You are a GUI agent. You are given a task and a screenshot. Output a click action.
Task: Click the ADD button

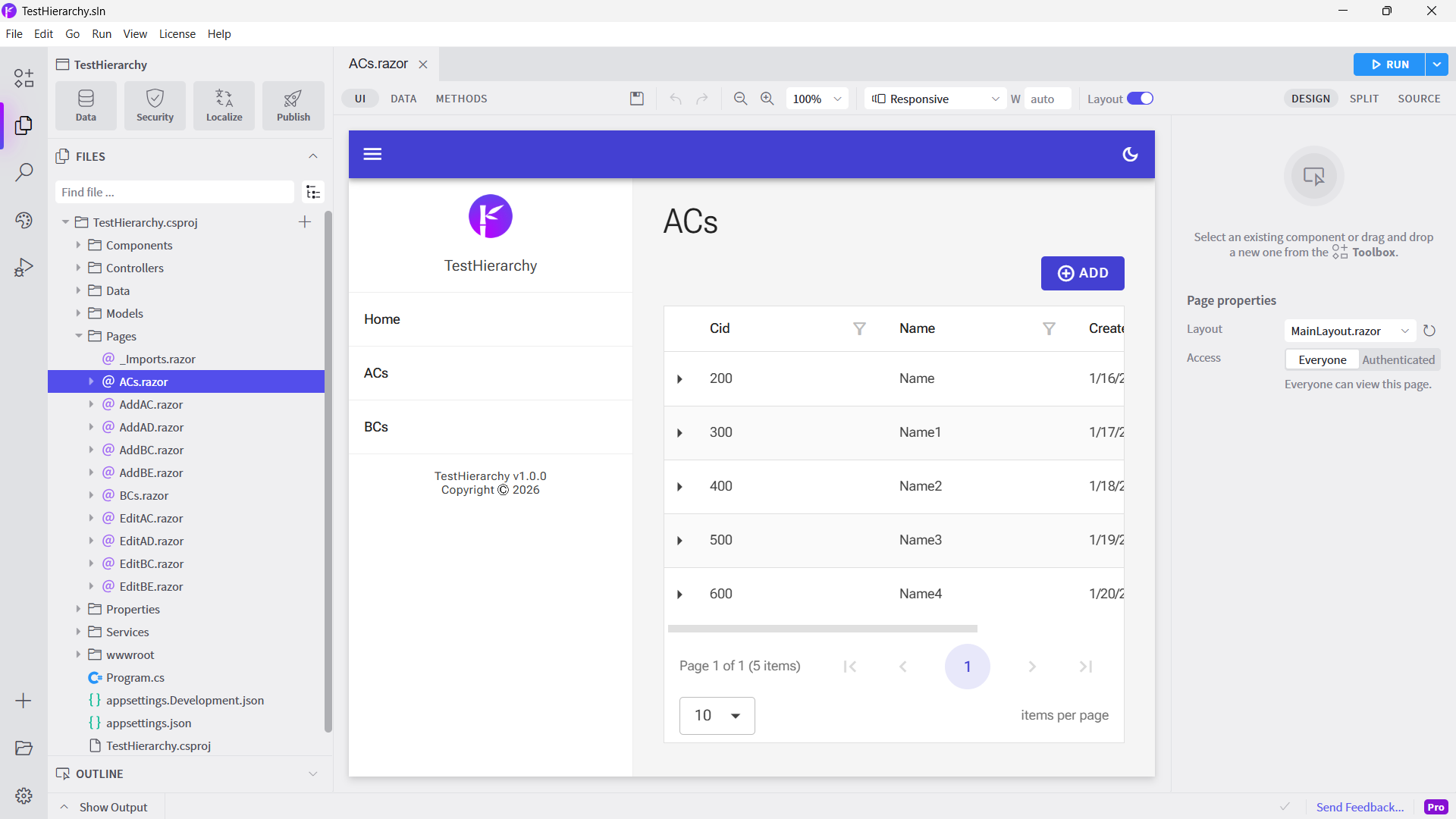[x=1082, y=273]
